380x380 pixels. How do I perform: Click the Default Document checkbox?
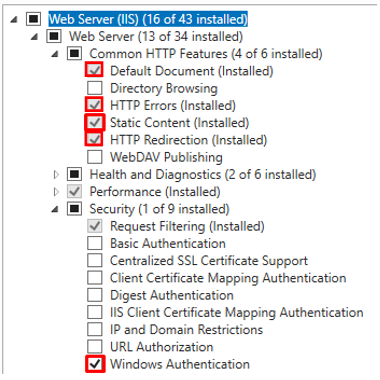click(x=95, y=71)
